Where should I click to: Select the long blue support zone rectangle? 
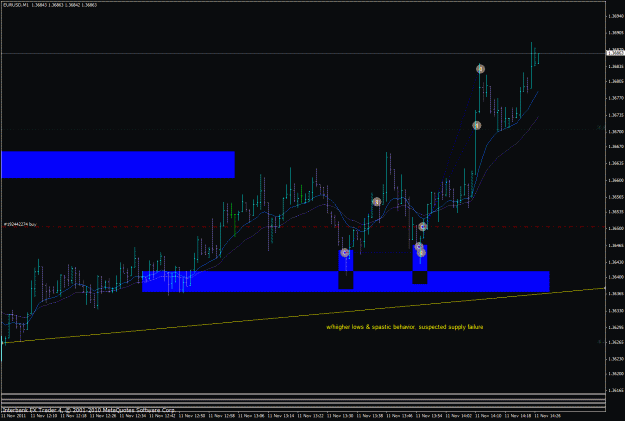[x=346, y=281]
